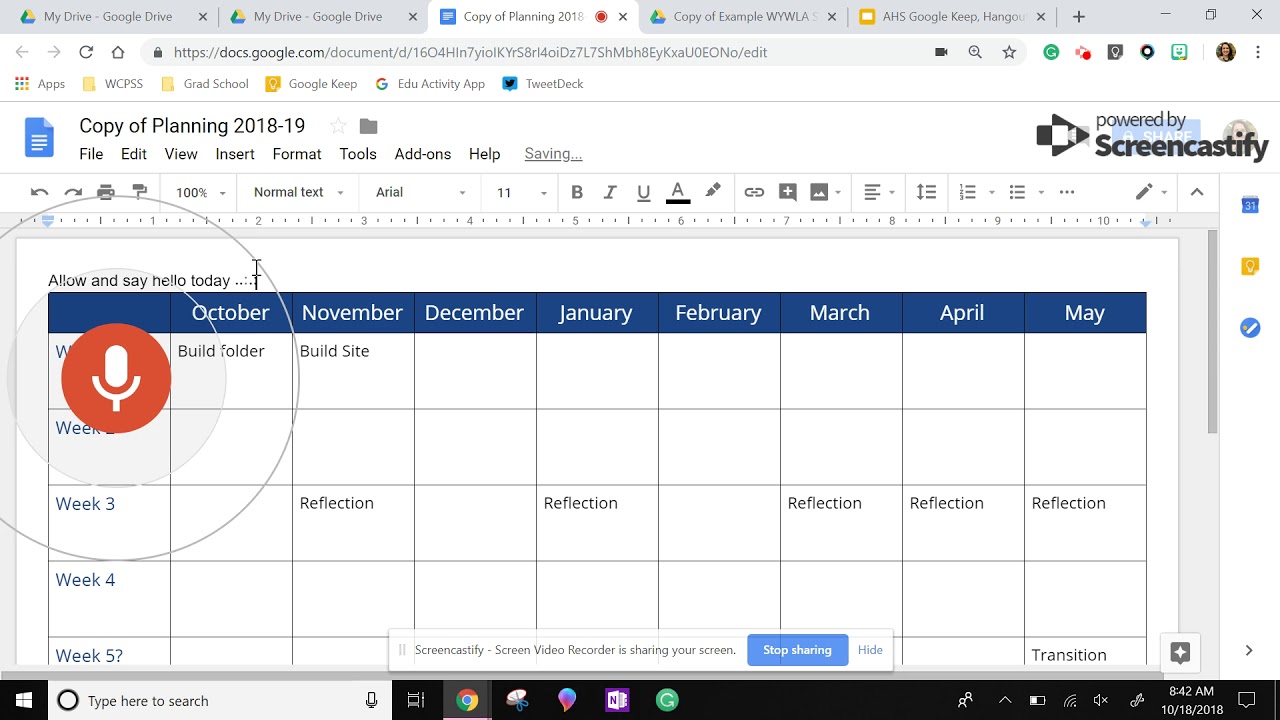The width and height of the screenshot is (1280, 720).
Task: Expand the Insert image dropdown arrow
Action: (x=838, y=192)
